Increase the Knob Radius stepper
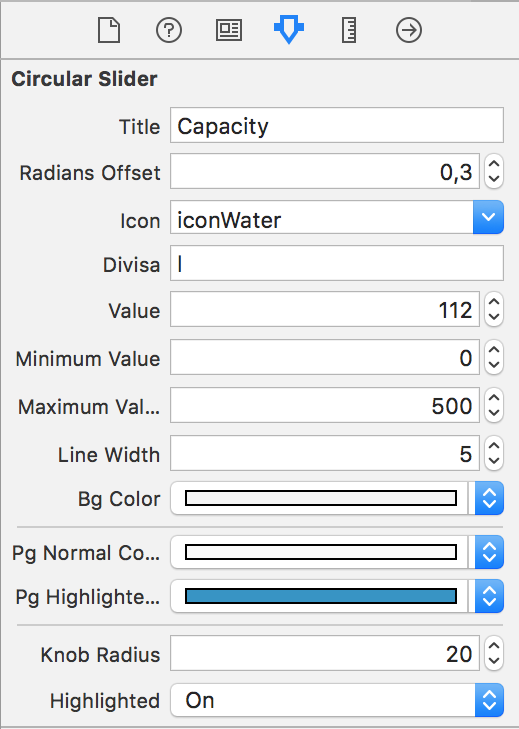The image size is (519, 729). [x=494, y=646]
